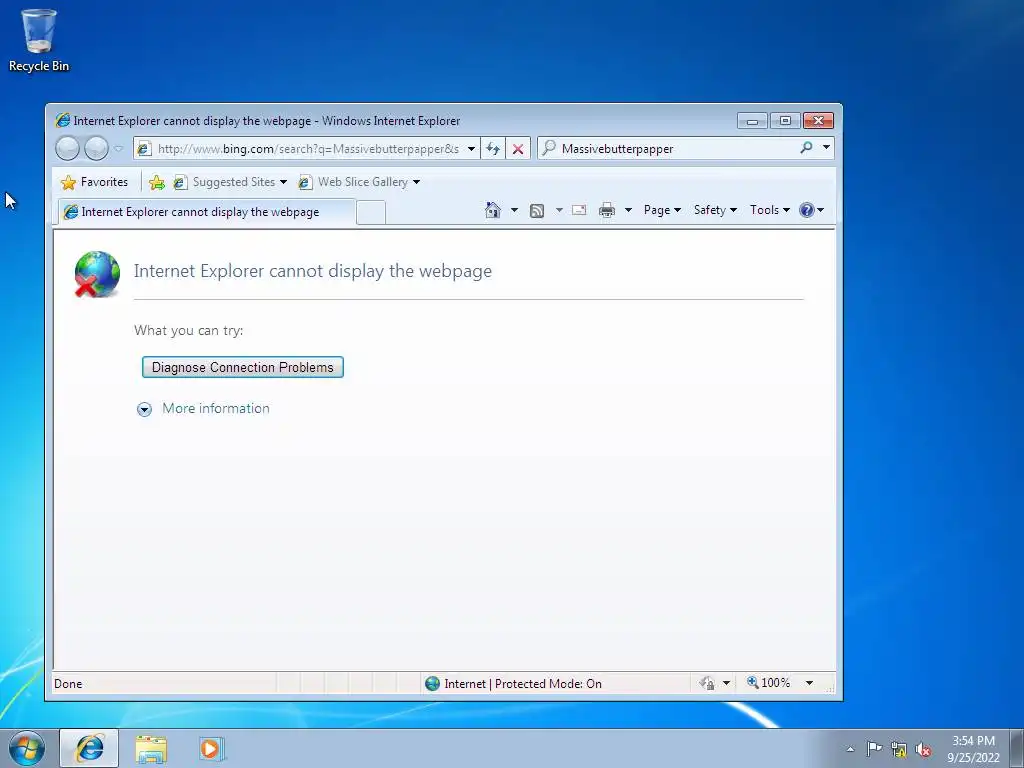Viewport: 1024px width, 768px height.
Task: Open Windows Explorer from taskbar
Action: click(151, 749)
